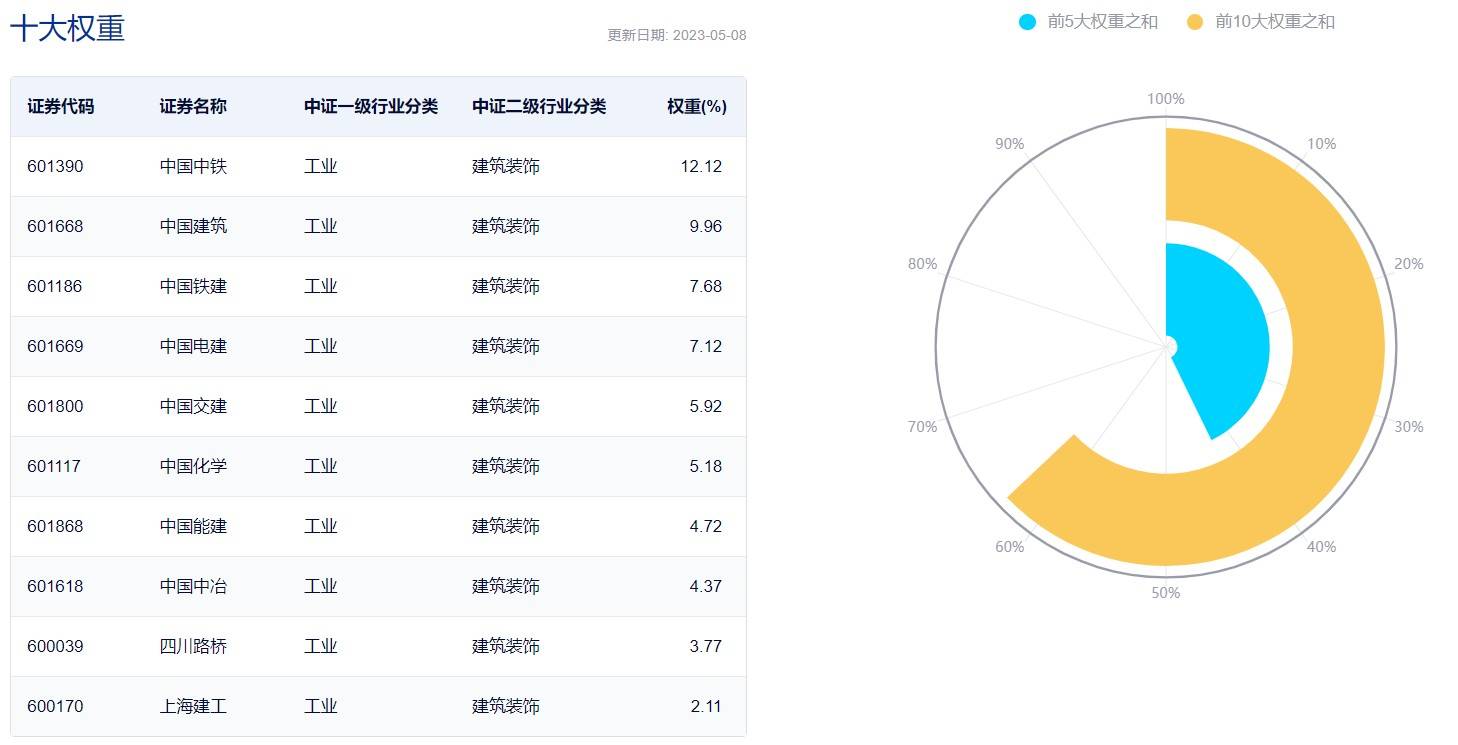The width and height of the screenshot is (1458, 745).
Task: Click the 30% axis label on chart
Action: pyautogui.click(x=1409, y=427)
